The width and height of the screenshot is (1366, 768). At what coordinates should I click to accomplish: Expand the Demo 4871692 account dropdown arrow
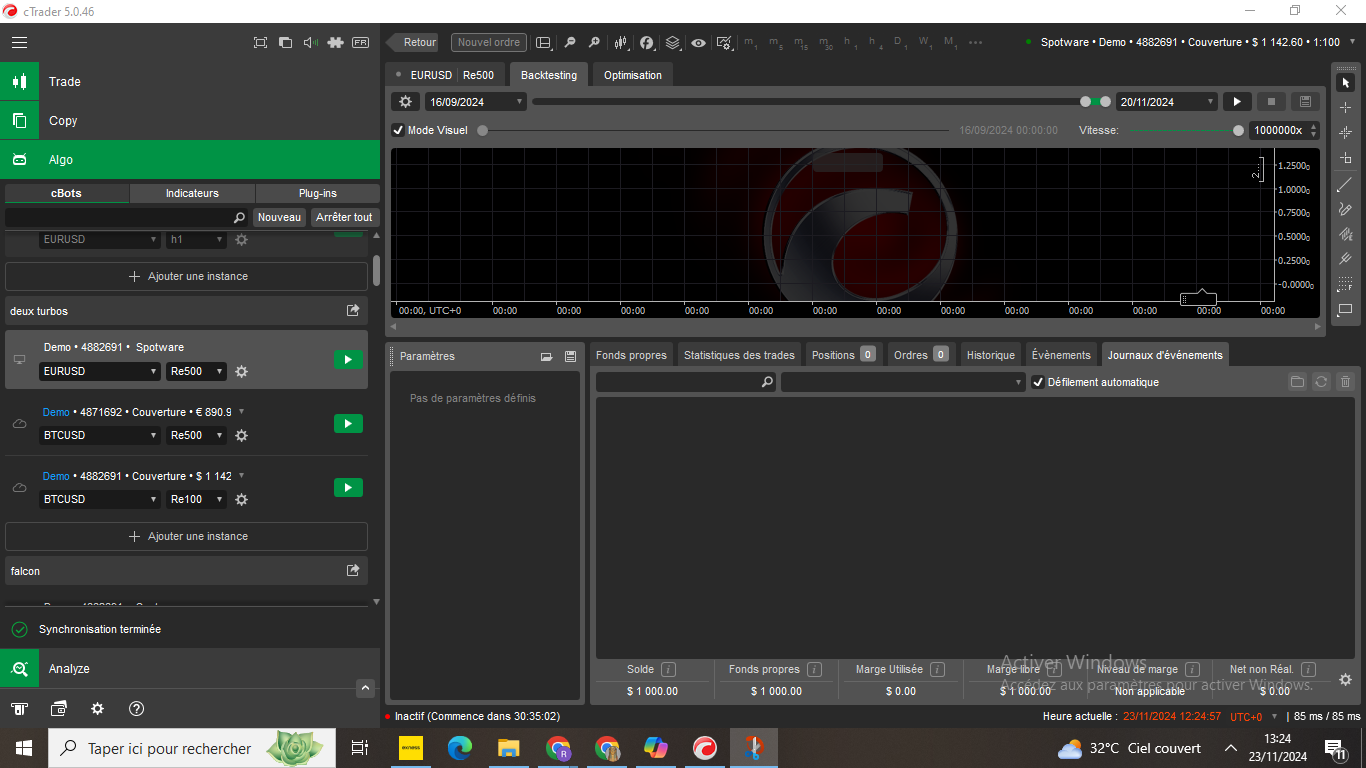[x=242, y=411]
